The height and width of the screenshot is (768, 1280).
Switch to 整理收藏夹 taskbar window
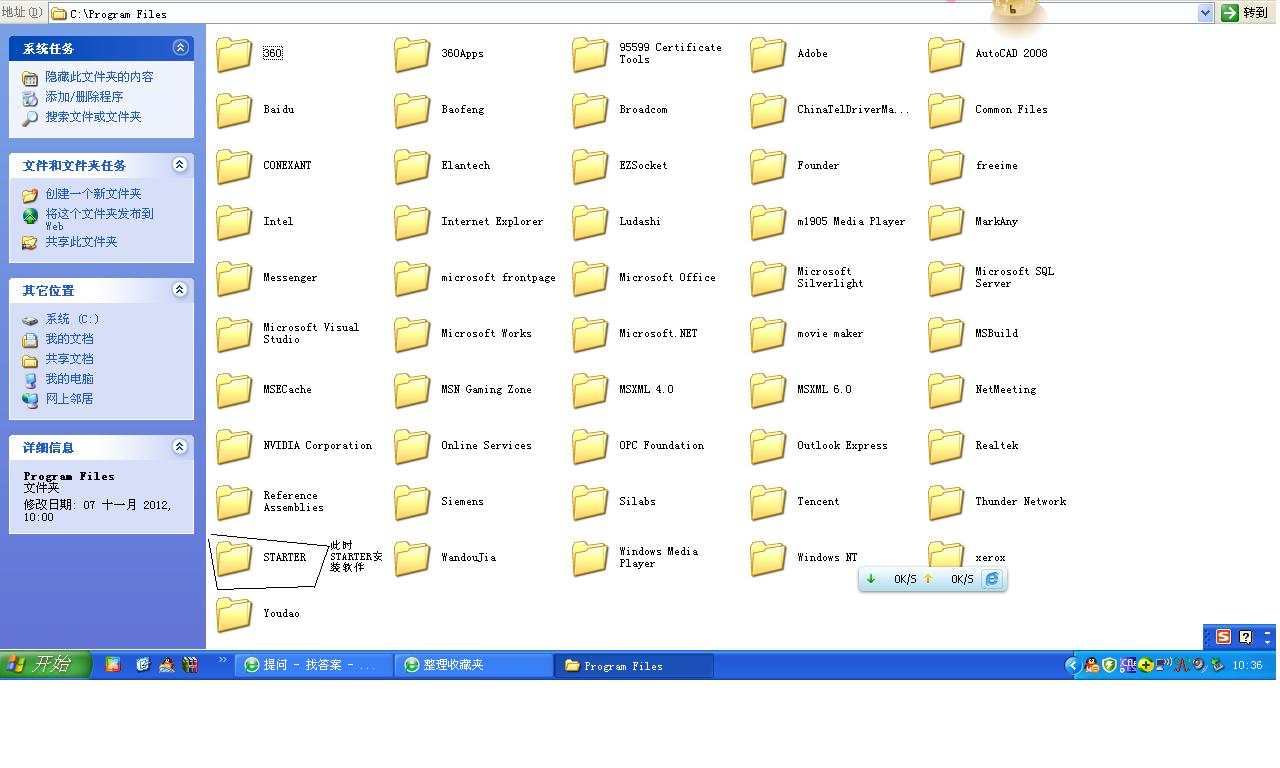tap(474, 665)
